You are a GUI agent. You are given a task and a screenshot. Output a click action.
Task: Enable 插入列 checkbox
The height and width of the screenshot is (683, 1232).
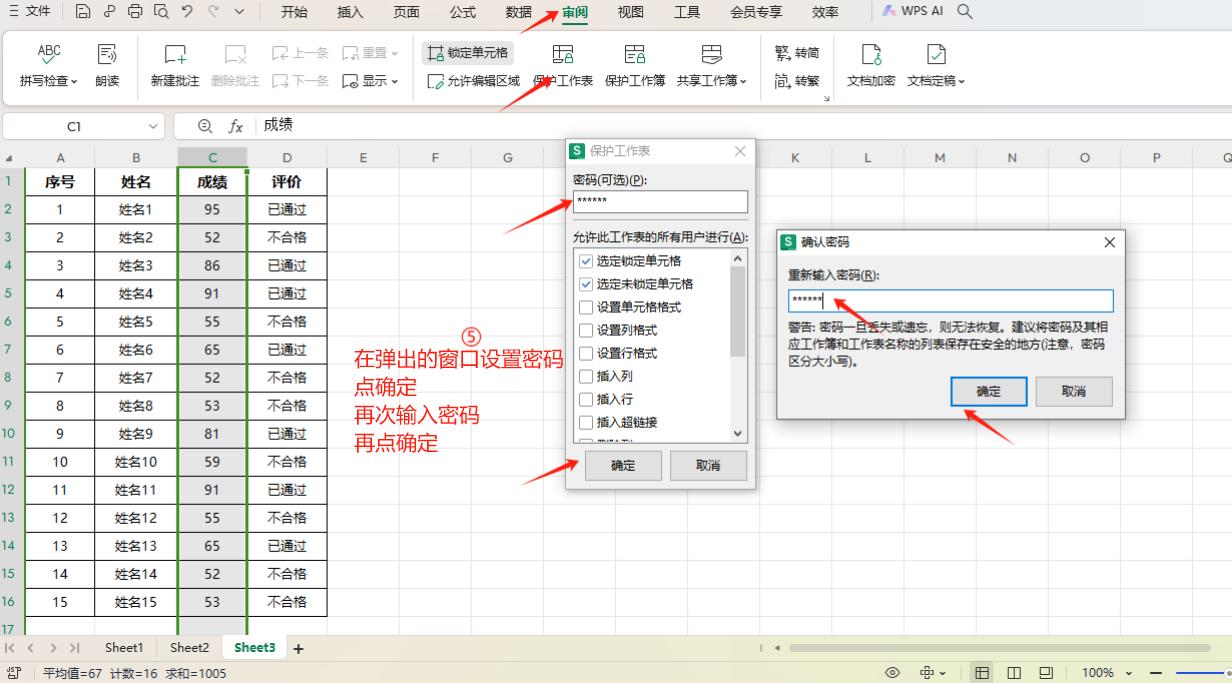point(586,376)
